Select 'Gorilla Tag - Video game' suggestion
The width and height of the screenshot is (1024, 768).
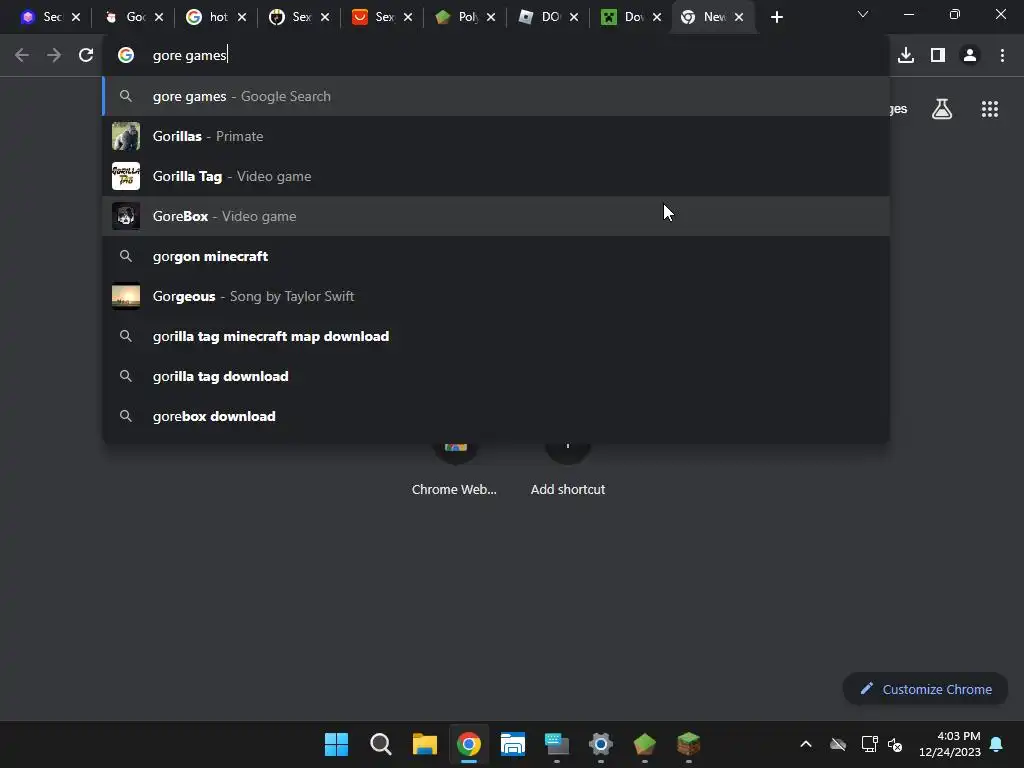click(496, 176)
